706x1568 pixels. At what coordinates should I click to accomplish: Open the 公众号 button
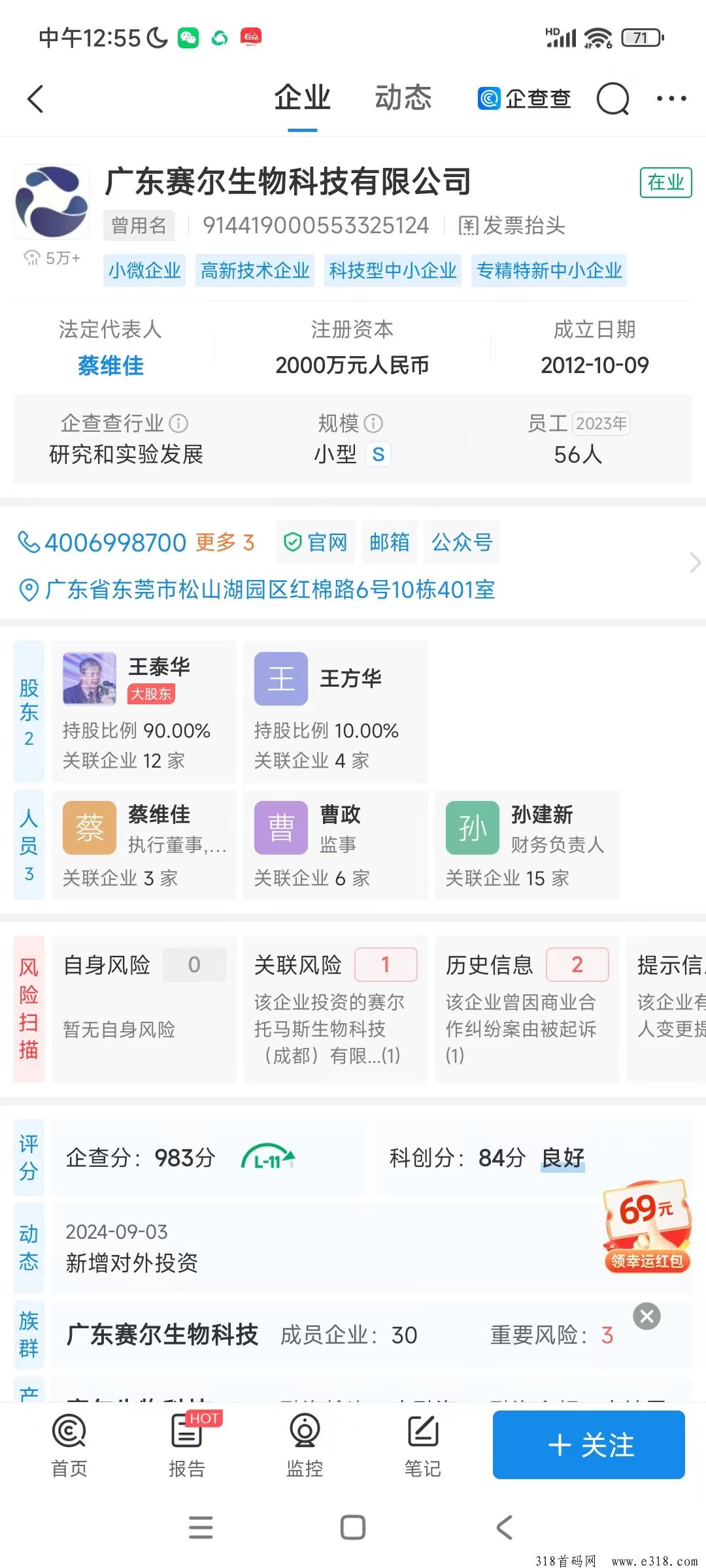462,542
